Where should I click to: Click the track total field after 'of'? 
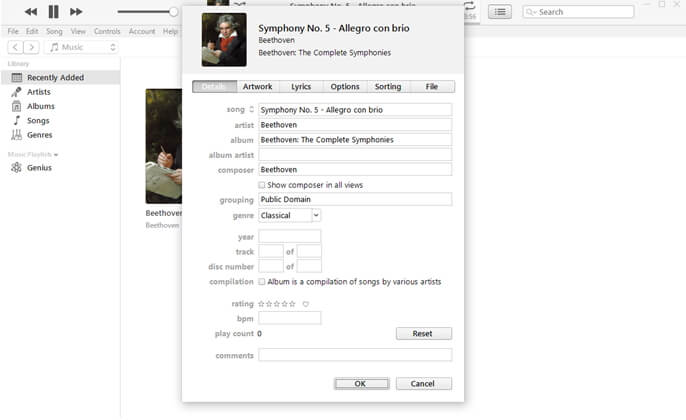click(x=309, y=252)
